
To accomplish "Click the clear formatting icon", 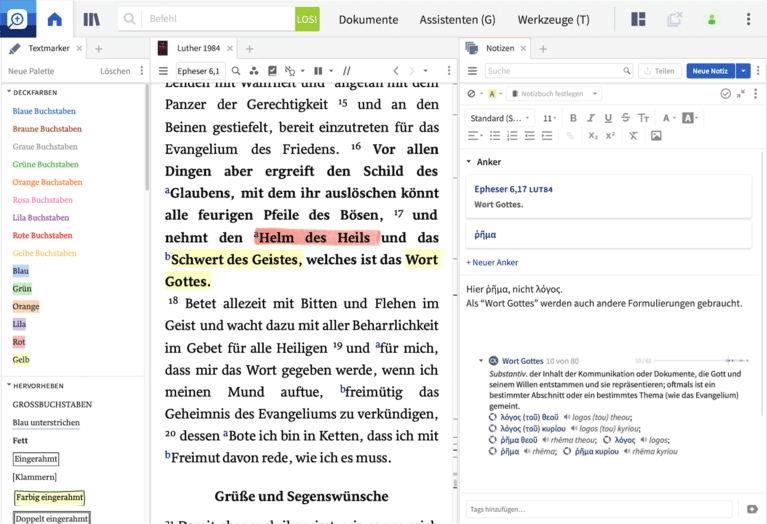I will click(x=633, y=136).
